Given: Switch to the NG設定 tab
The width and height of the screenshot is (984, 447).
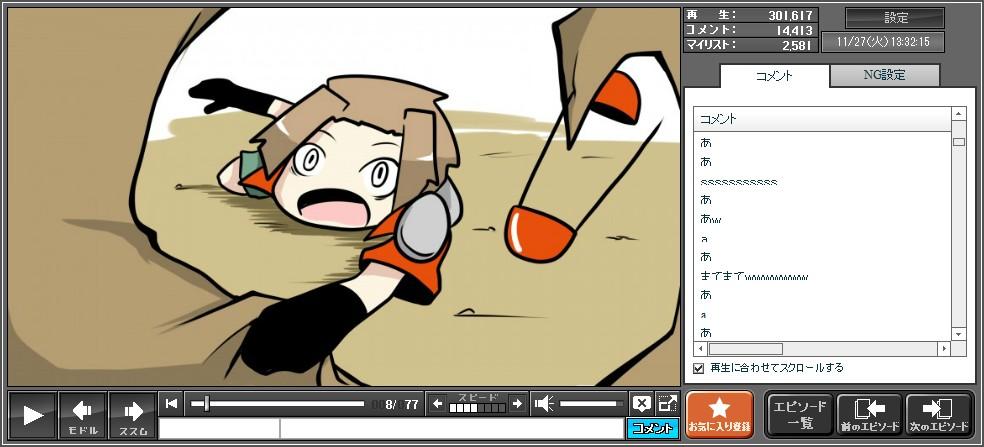Looking at the screenshot, I should [x=885, y=75].
